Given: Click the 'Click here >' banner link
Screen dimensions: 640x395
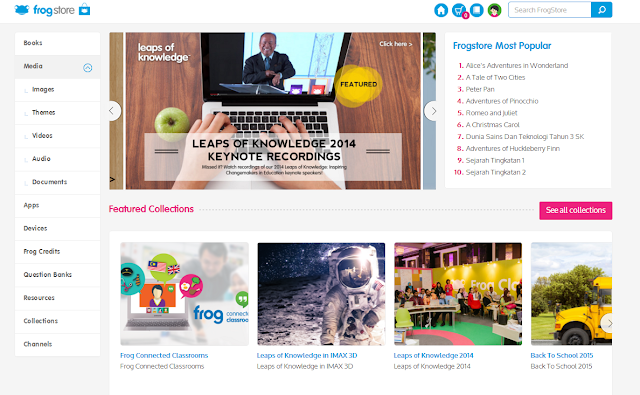Looking at the screenshot, I should pos(396,44).
